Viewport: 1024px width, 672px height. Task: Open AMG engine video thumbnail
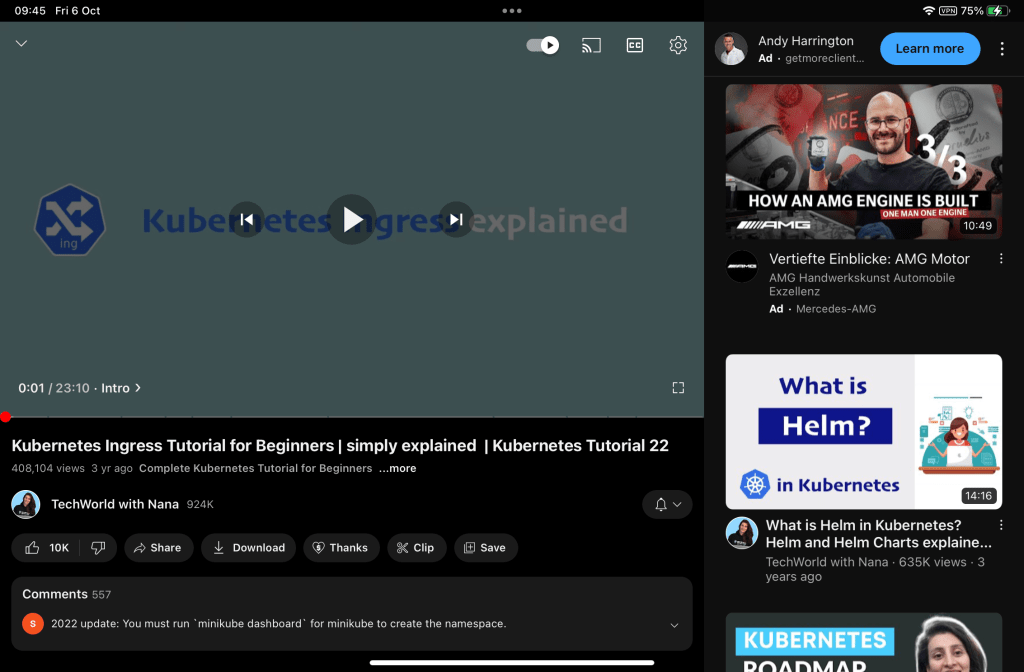863,161
